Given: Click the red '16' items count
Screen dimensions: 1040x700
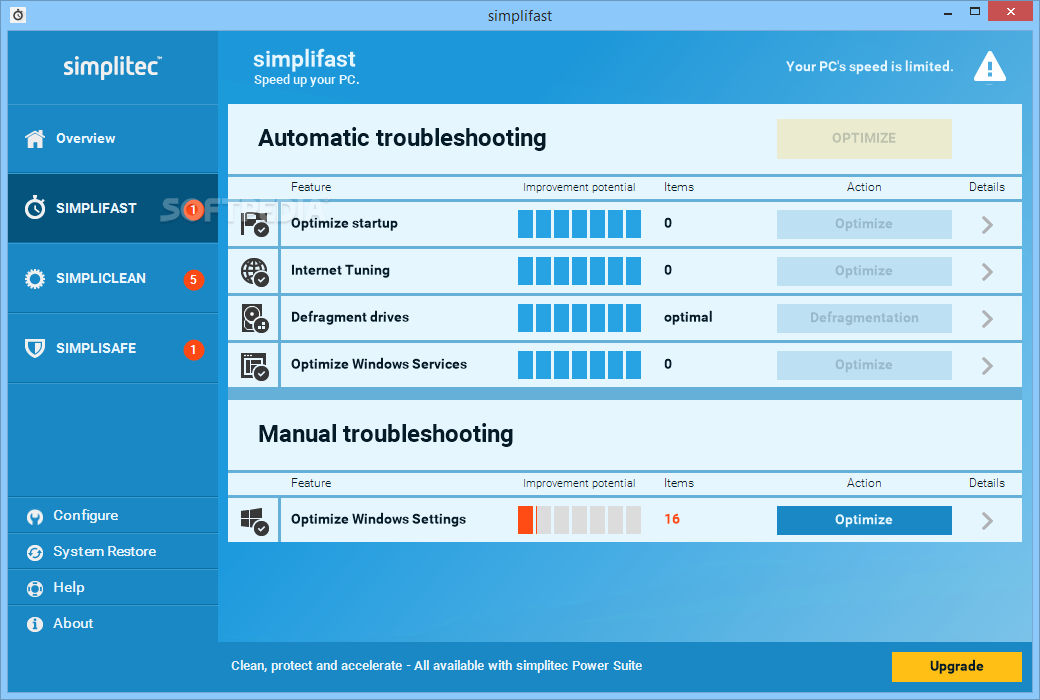Looking at the screenshot, I should (x=672, y=520).
